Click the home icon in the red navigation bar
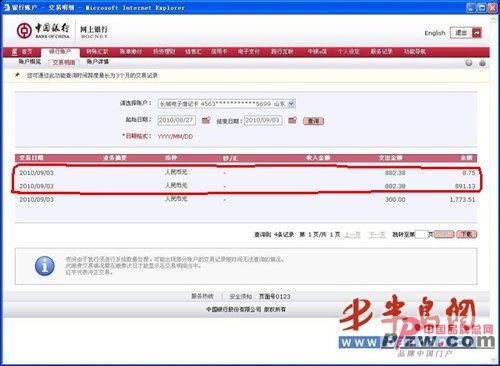 14,52
